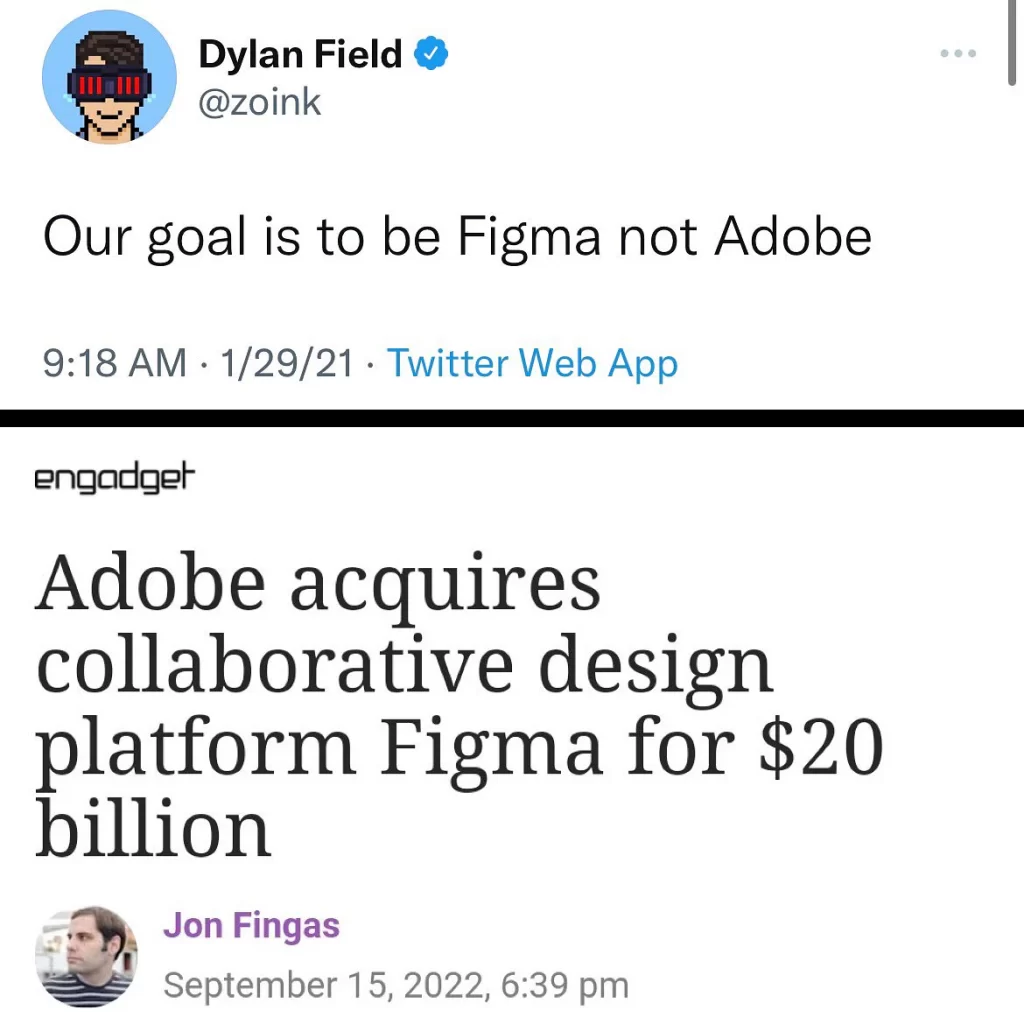Click the 9:18 AM tweet timestamp
This screenshot has height=1024, width=1024.
(x=114, y=363)
